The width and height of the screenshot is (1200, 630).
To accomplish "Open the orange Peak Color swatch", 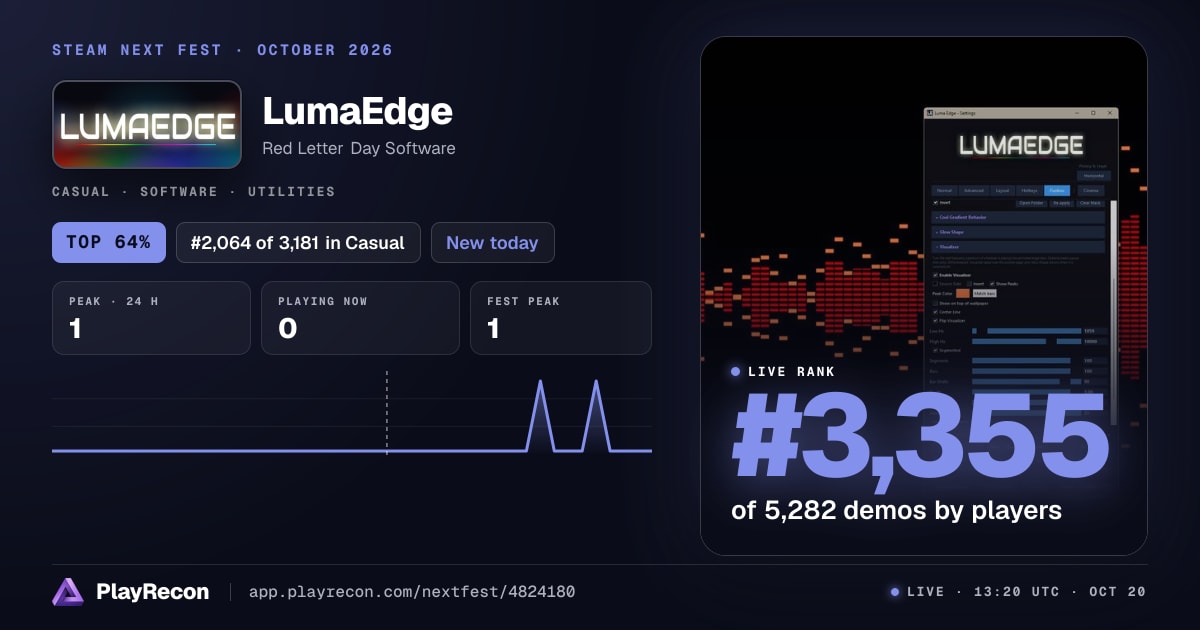I will point(963,293).
